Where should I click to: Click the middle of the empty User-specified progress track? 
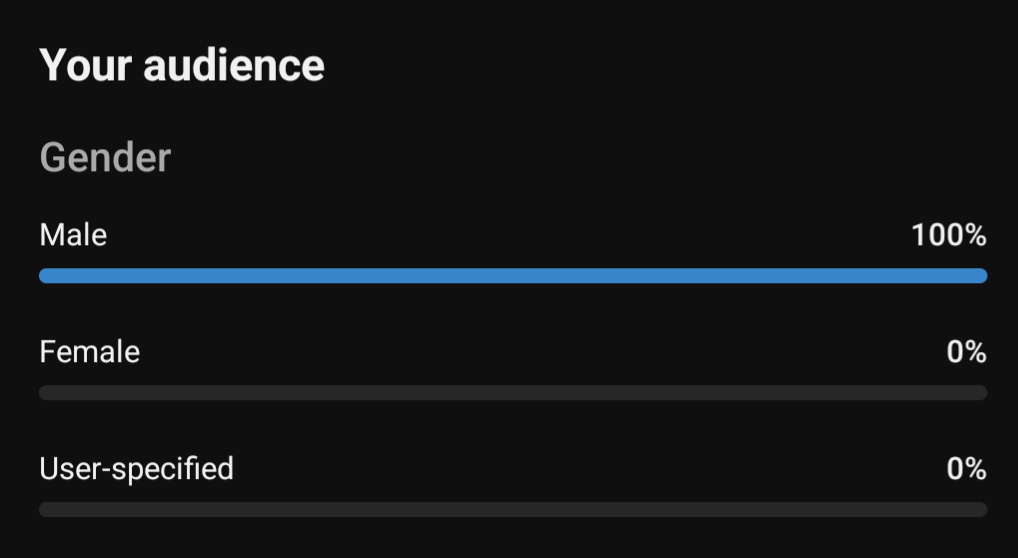tap(513, 509)
